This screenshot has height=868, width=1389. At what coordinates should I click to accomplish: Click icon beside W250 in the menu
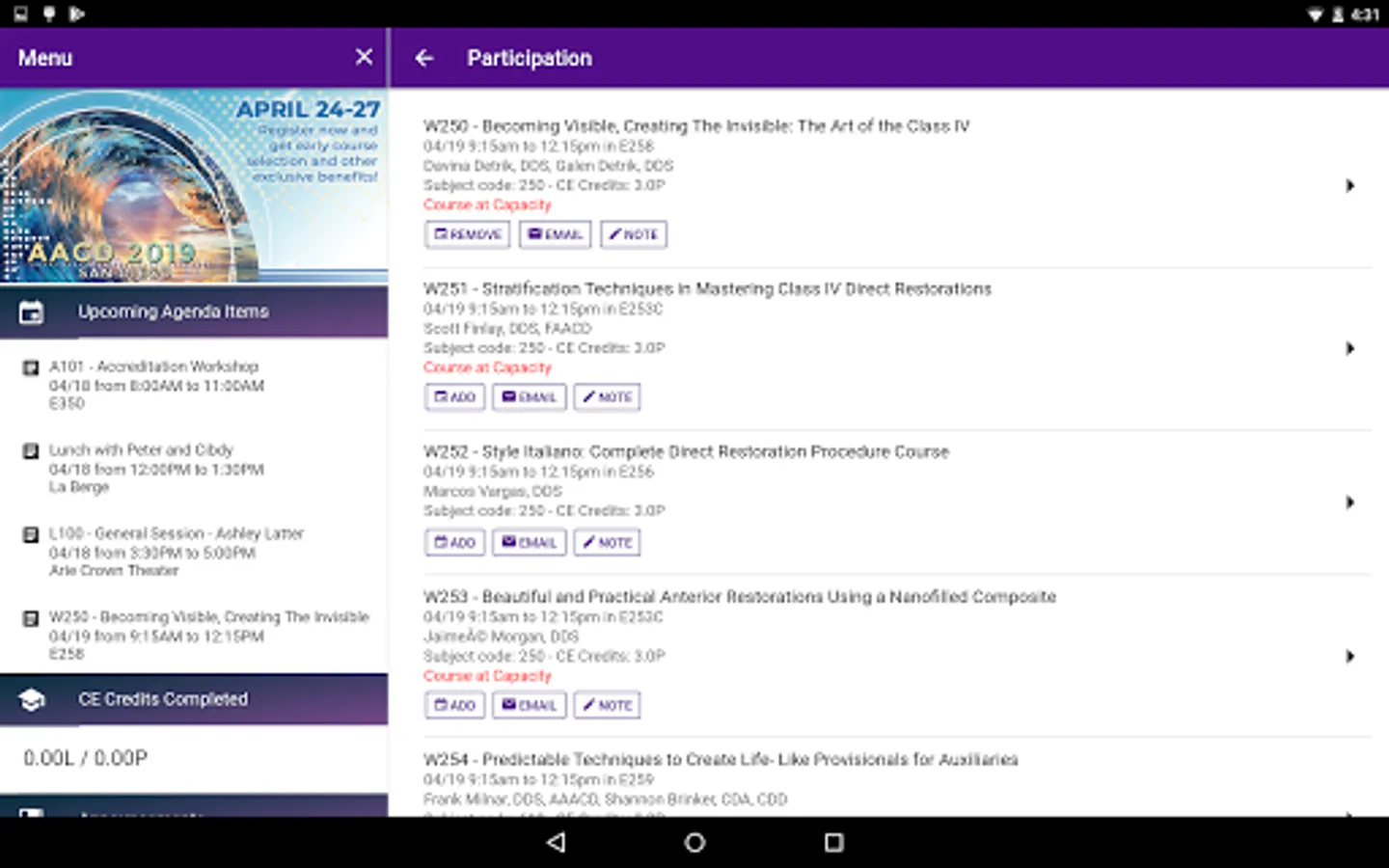[31, 617]
